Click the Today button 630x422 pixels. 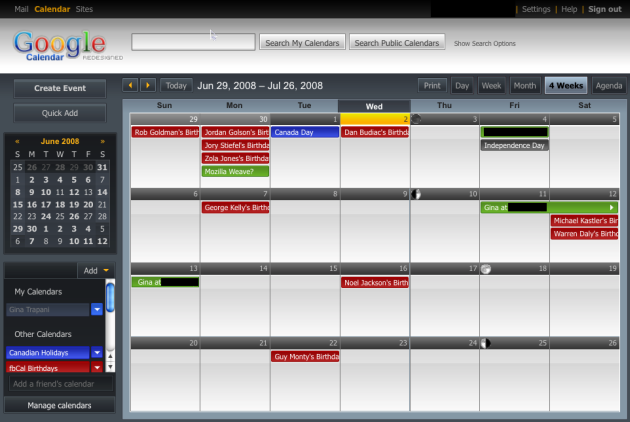pyautogui.click(x=176, y=86)
